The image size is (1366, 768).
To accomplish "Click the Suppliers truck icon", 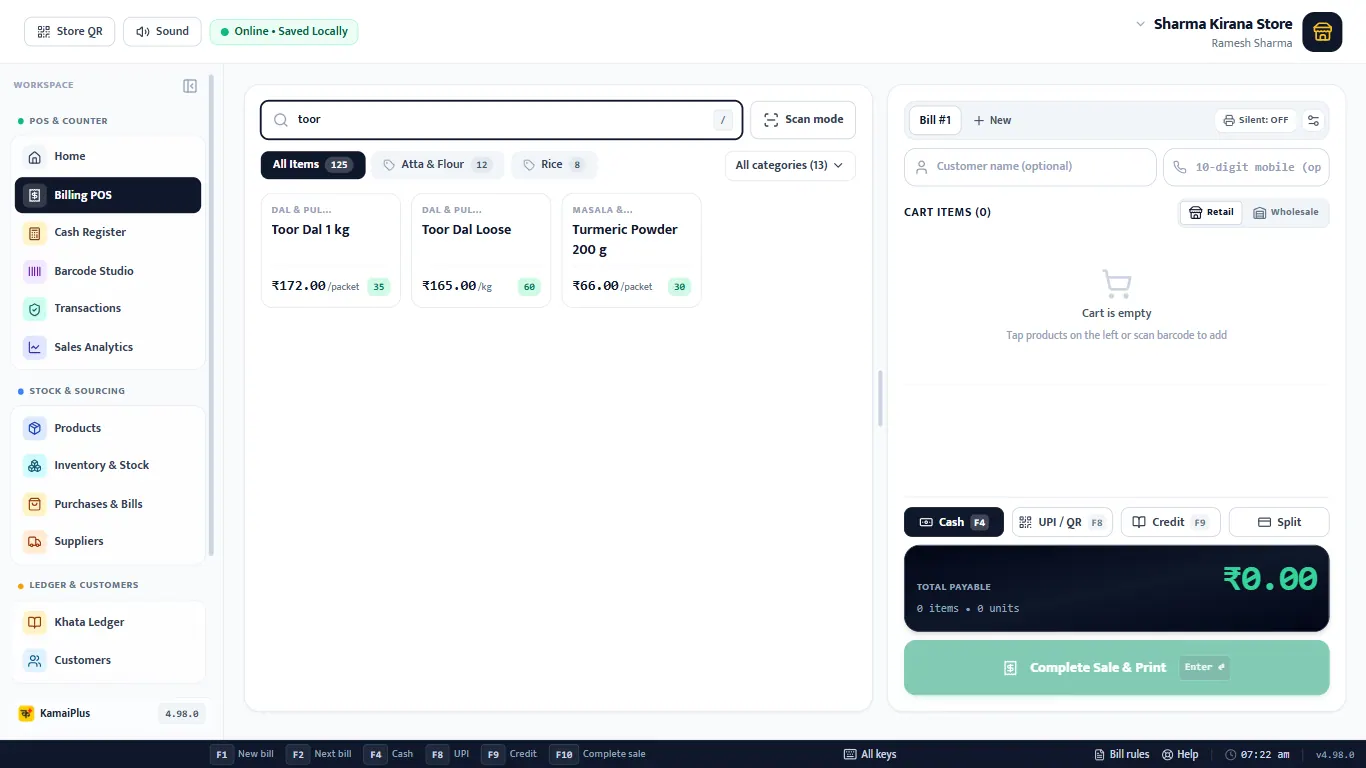I will [35, 541].
